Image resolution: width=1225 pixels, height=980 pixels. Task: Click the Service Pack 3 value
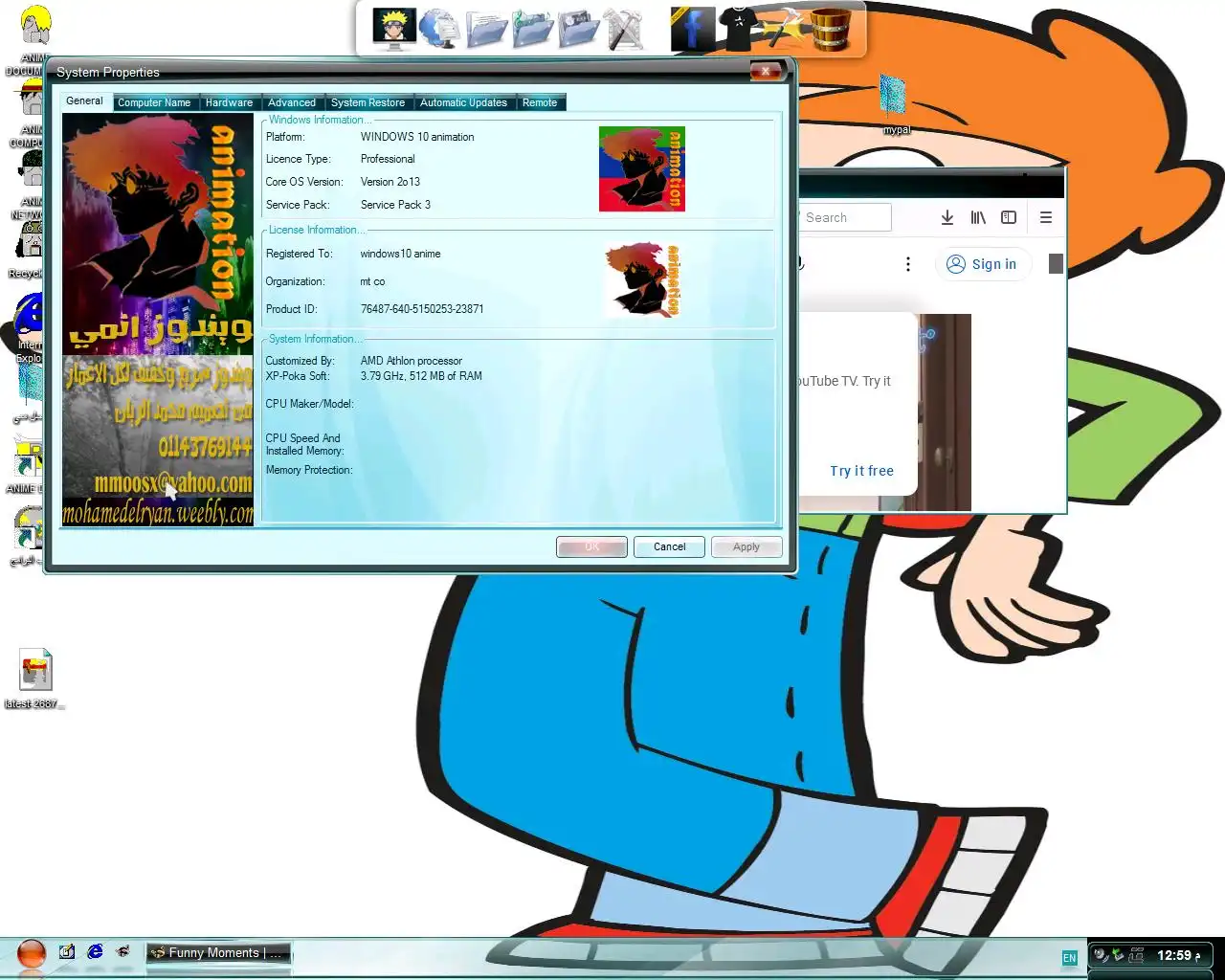coord(395,205)
